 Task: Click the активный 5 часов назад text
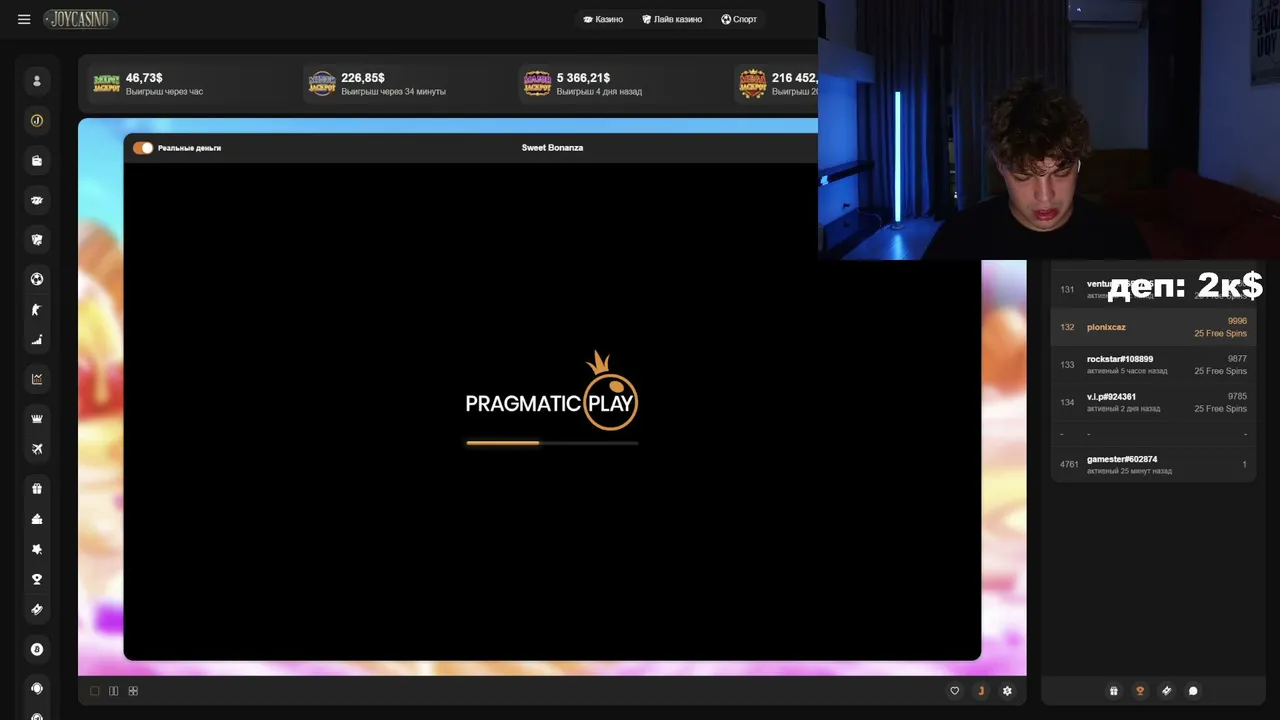(1127, 371)
